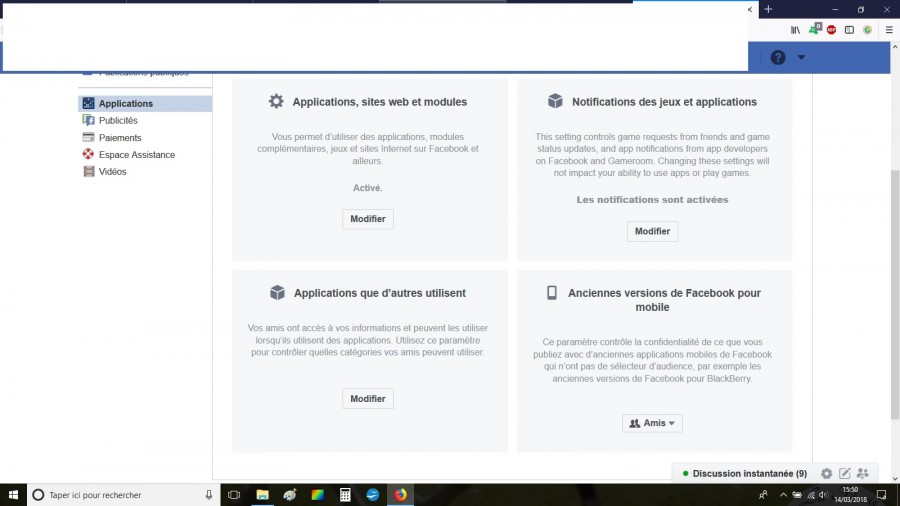This screenshot has width=900, height=506.
Task: Click the green round extension icon
Action: [x=867, y=30]
